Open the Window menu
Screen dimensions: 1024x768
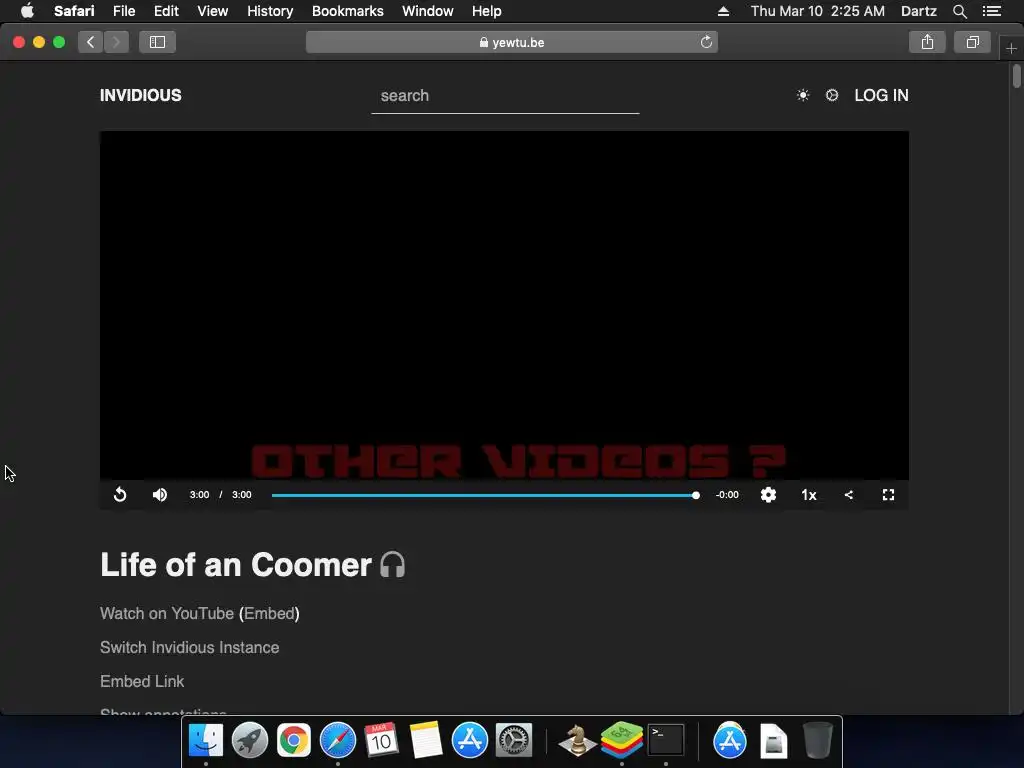pyautogui.click(x=428, y=11)
